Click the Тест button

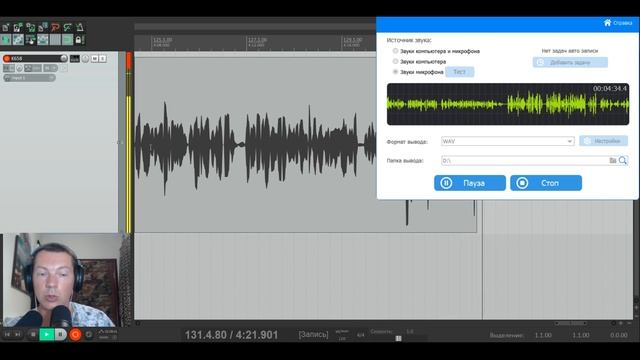460,72
